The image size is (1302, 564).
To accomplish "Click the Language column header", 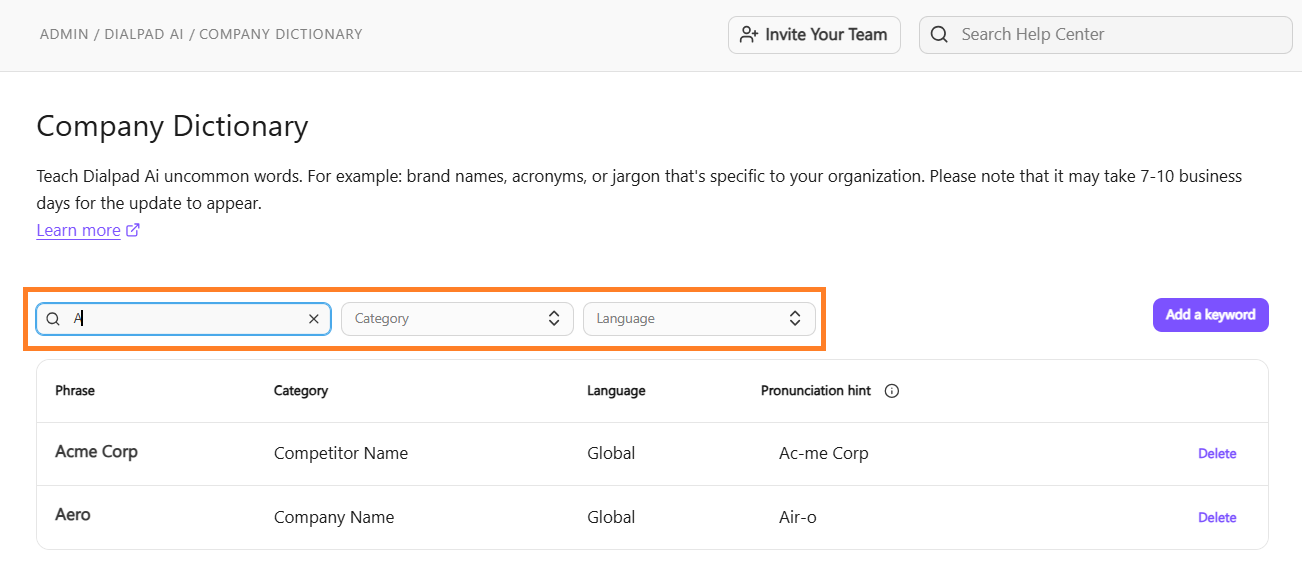I will pyautogui.click(x=616, y=391).
